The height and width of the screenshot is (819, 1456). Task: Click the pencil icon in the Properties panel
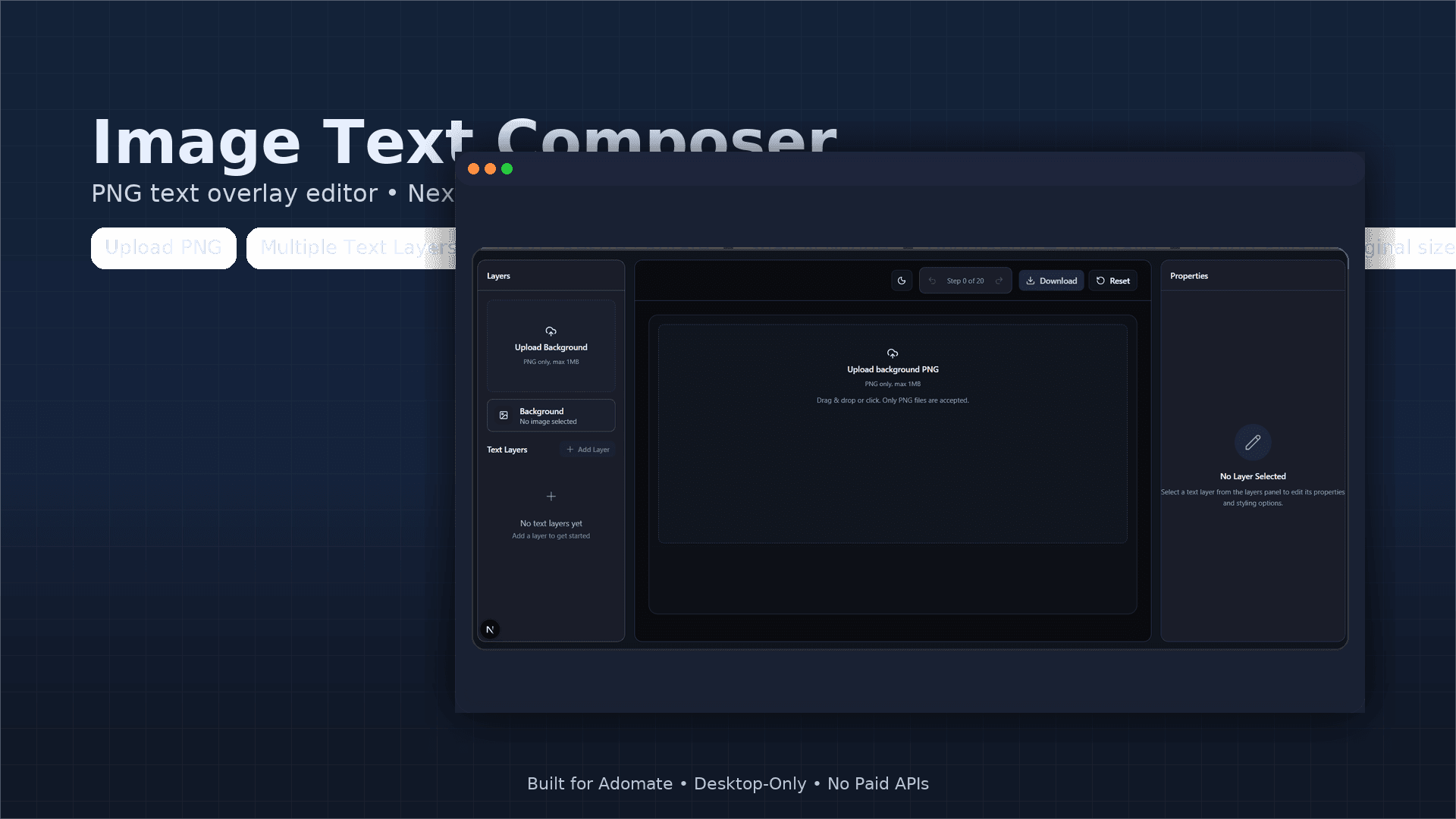tap(1252, 442)
